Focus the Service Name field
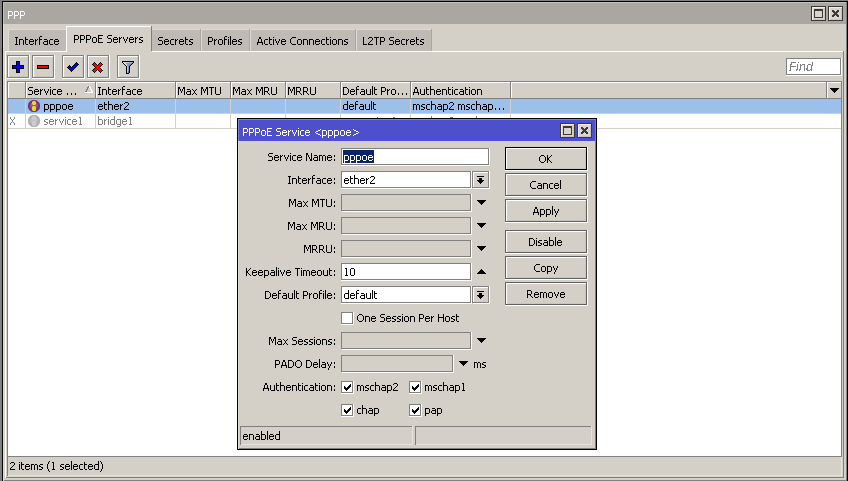The height and width of the screenshot is (481, 848). 415,157
